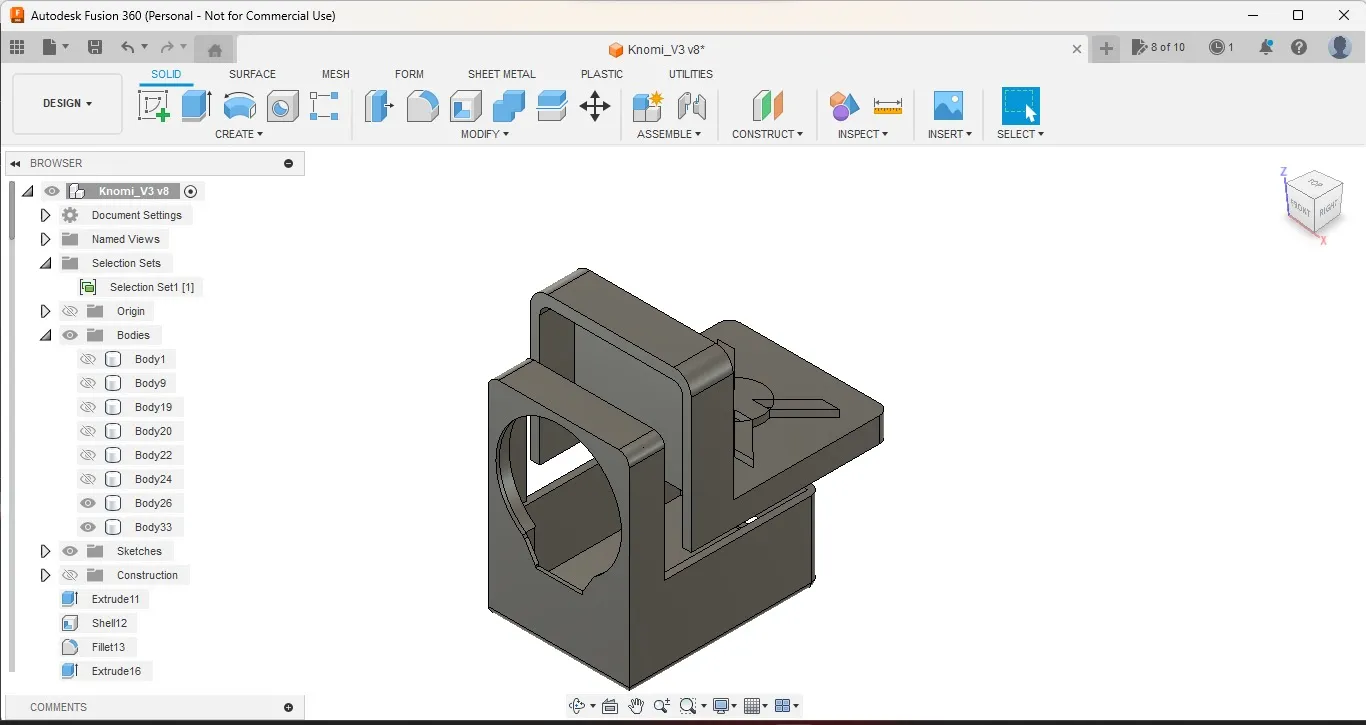Screen dimensions: 1366x725
Task: Open the Insert image tool
Action: click(947, 105)
